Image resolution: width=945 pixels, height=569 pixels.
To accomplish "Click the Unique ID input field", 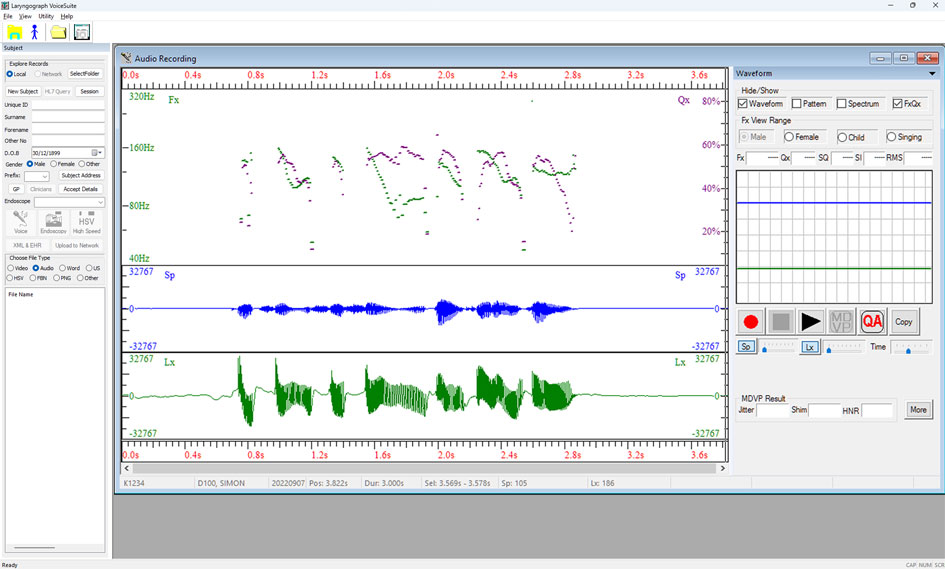I will [68, 105].
